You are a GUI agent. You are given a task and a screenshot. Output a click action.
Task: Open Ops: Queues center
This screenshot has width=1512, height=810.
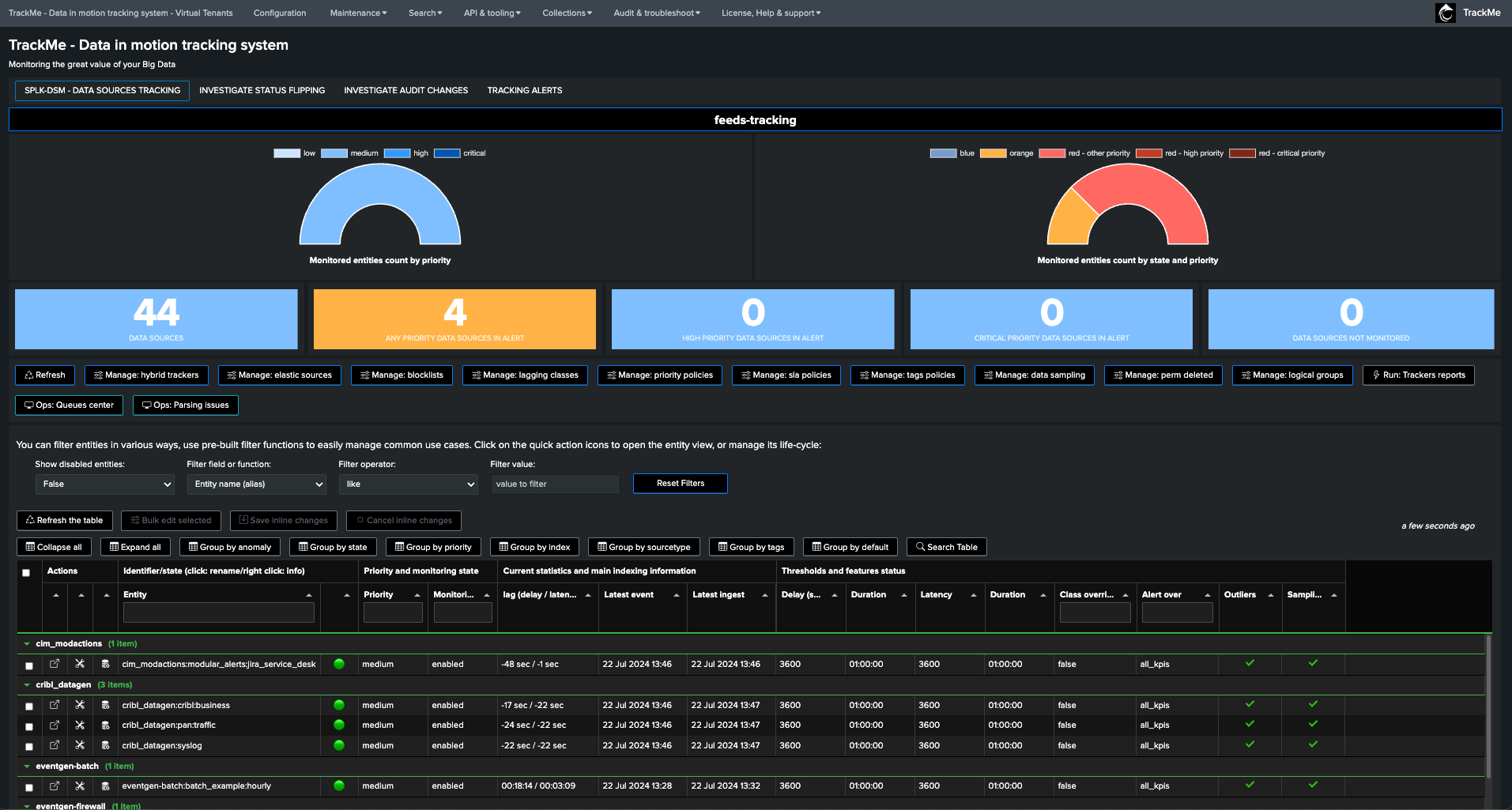70,405
